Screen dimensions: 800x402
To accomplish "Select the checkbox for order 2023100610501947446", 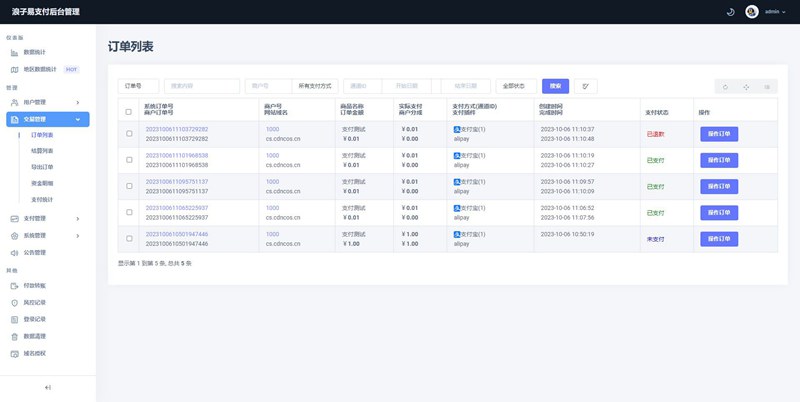I will [128, 238].
